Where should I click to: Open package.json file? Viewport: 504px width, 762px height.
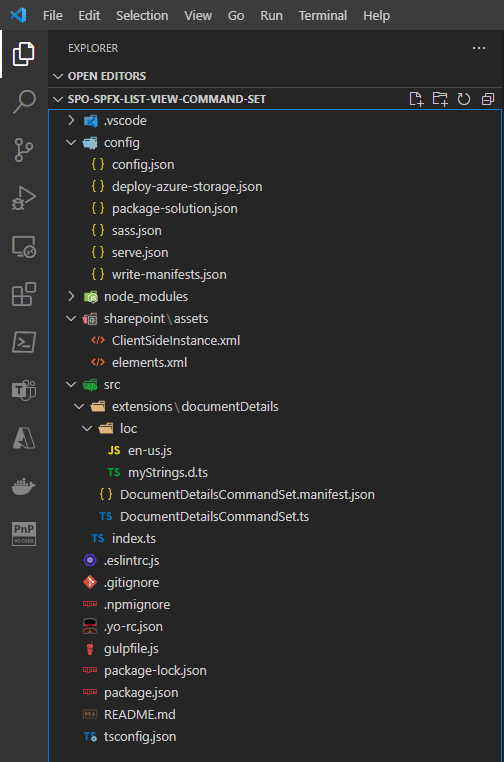(x=275, y=693)
